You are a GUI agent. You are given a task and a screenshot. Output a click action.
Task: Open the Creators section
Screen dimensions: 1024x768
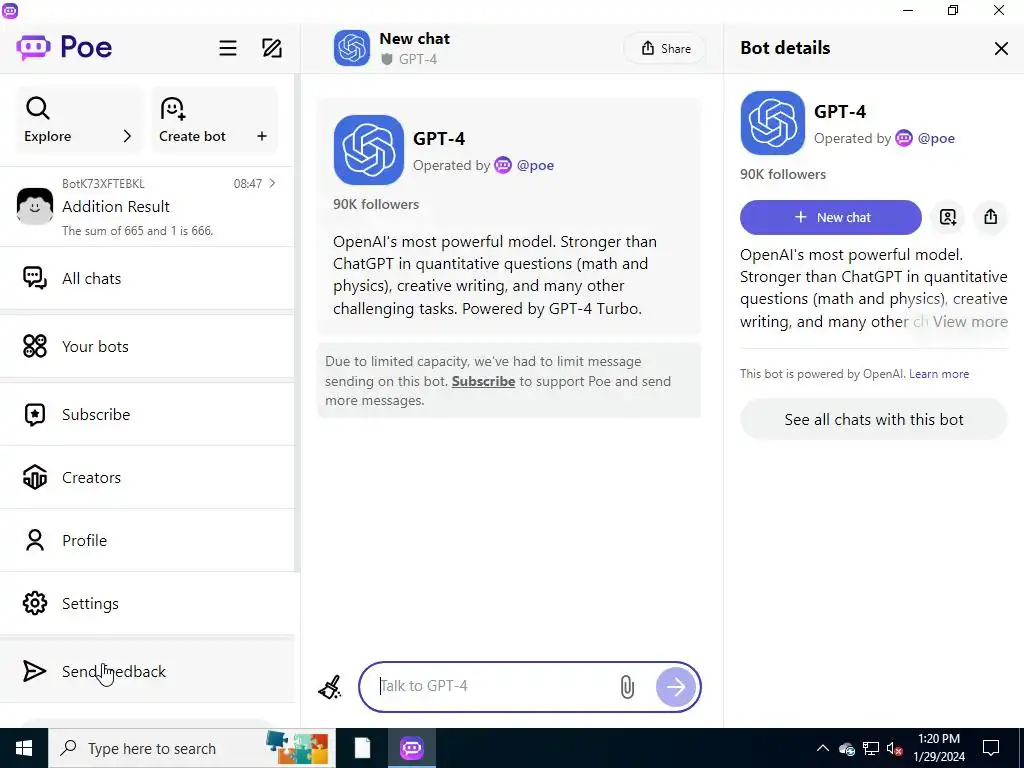tap(147, 477)
